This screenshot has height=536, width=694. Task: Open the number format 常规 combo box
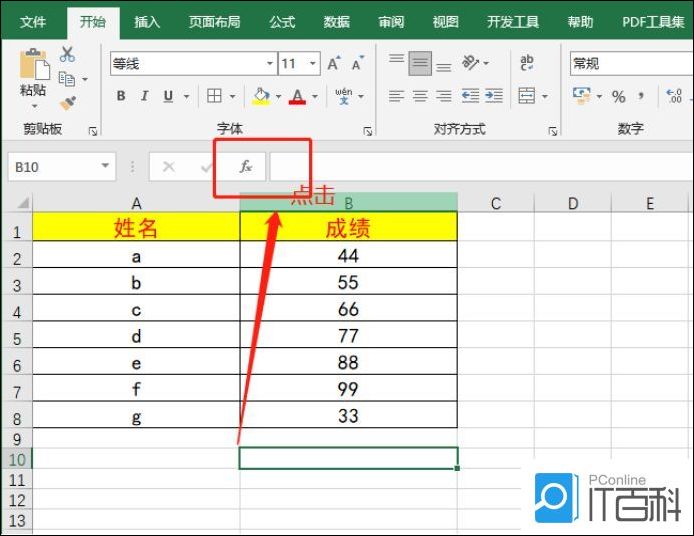632,64
